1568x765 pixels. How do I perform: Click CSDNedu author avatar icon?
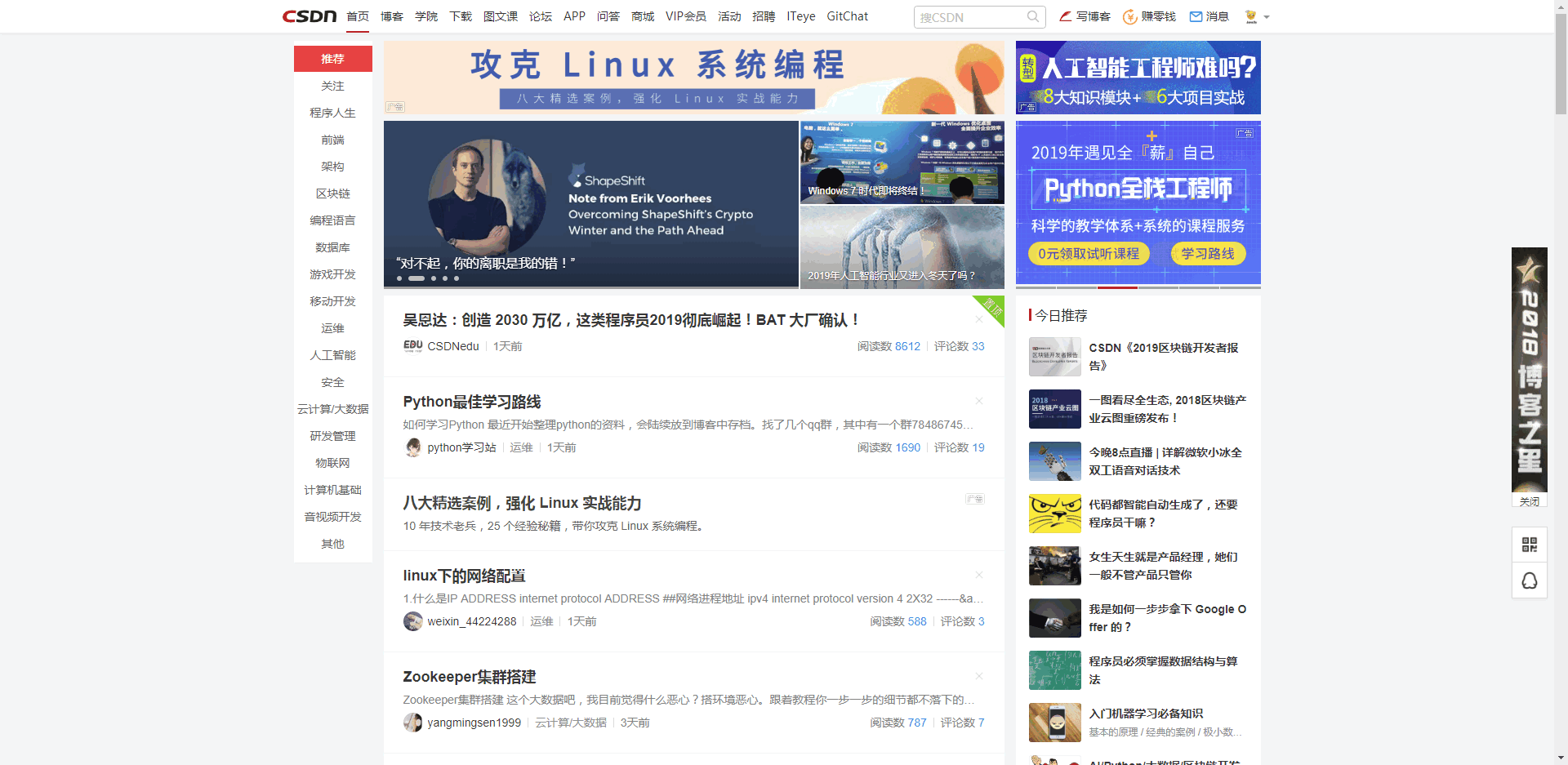tap(413, 346)
